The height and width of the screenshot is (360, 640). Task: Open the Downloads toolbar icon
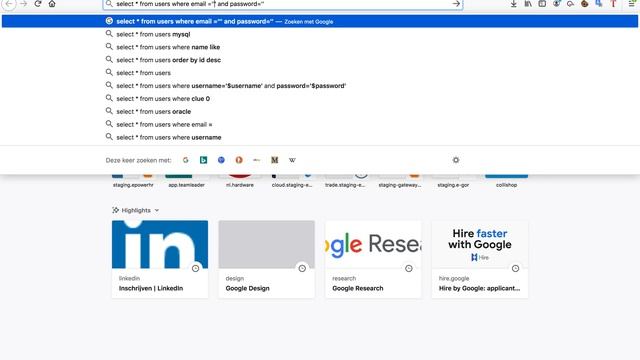(513, 4)
